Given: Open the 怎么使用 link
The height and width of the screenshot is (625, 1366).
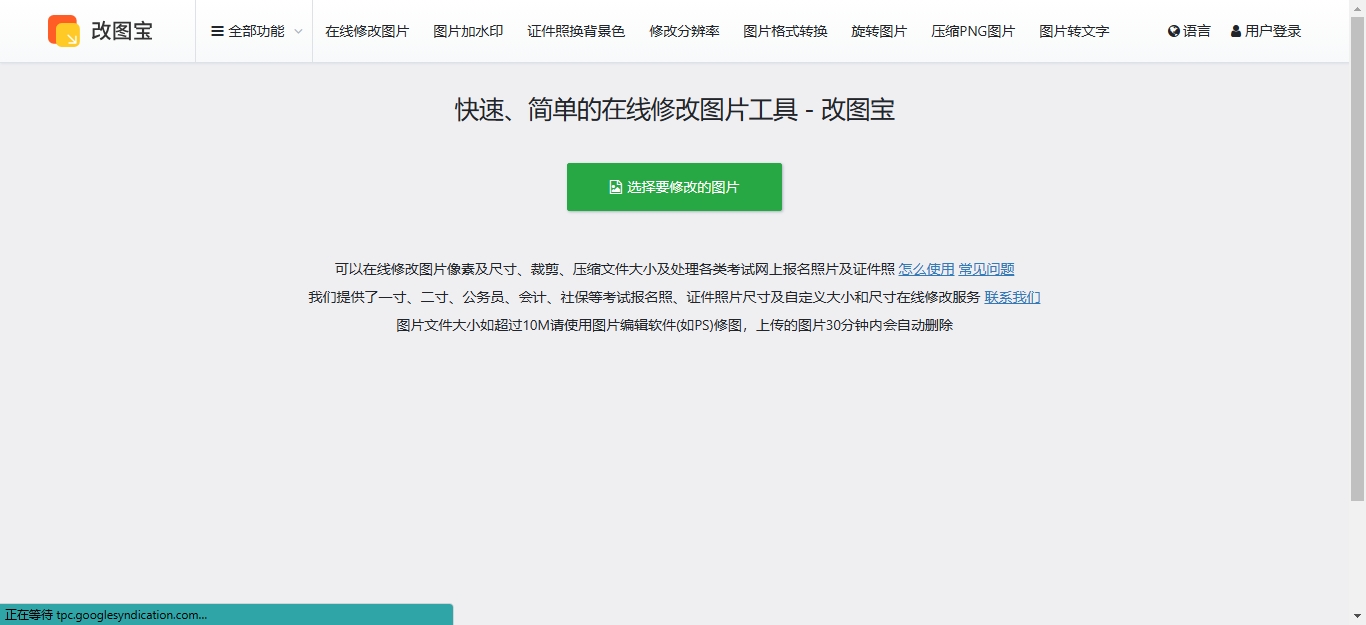Looking at the screenshot, I should 926,269.
